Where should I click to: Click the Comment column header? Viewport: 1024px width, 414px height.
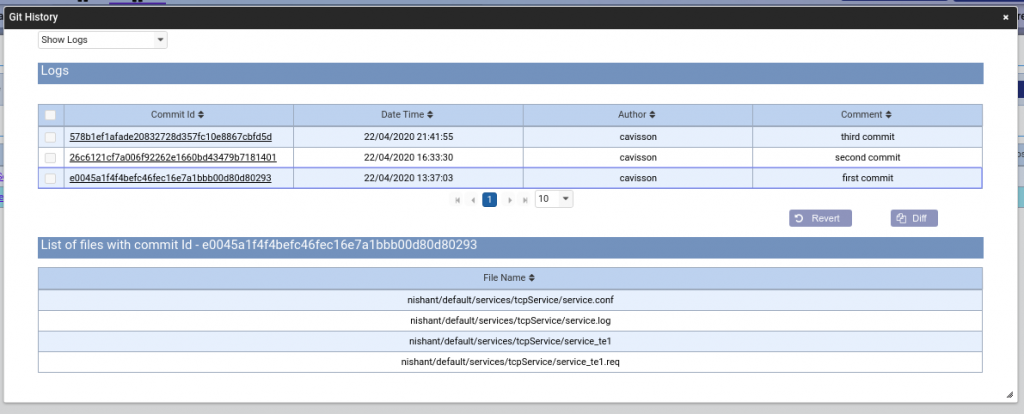(x=867, y=115)
